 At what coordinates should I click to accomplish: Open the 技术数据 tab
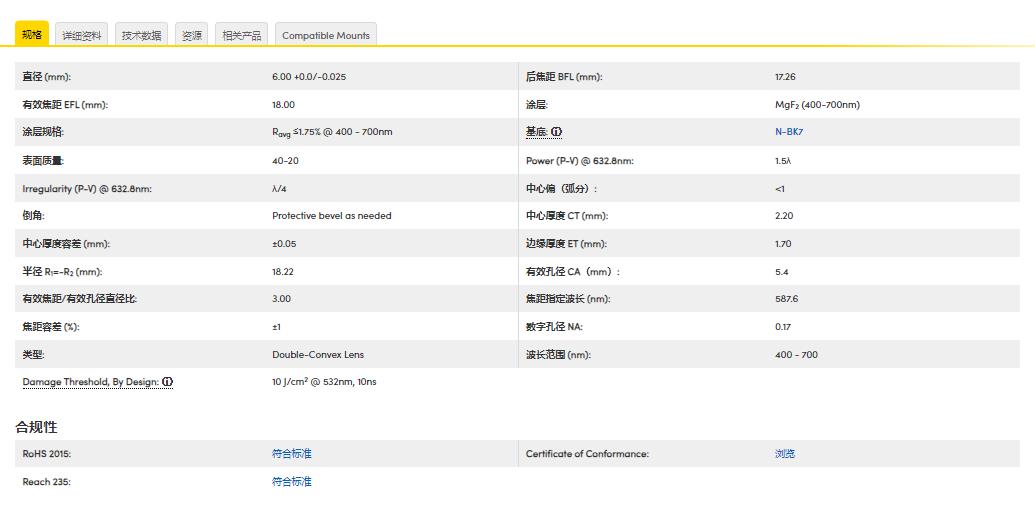(x=141, y=35)
